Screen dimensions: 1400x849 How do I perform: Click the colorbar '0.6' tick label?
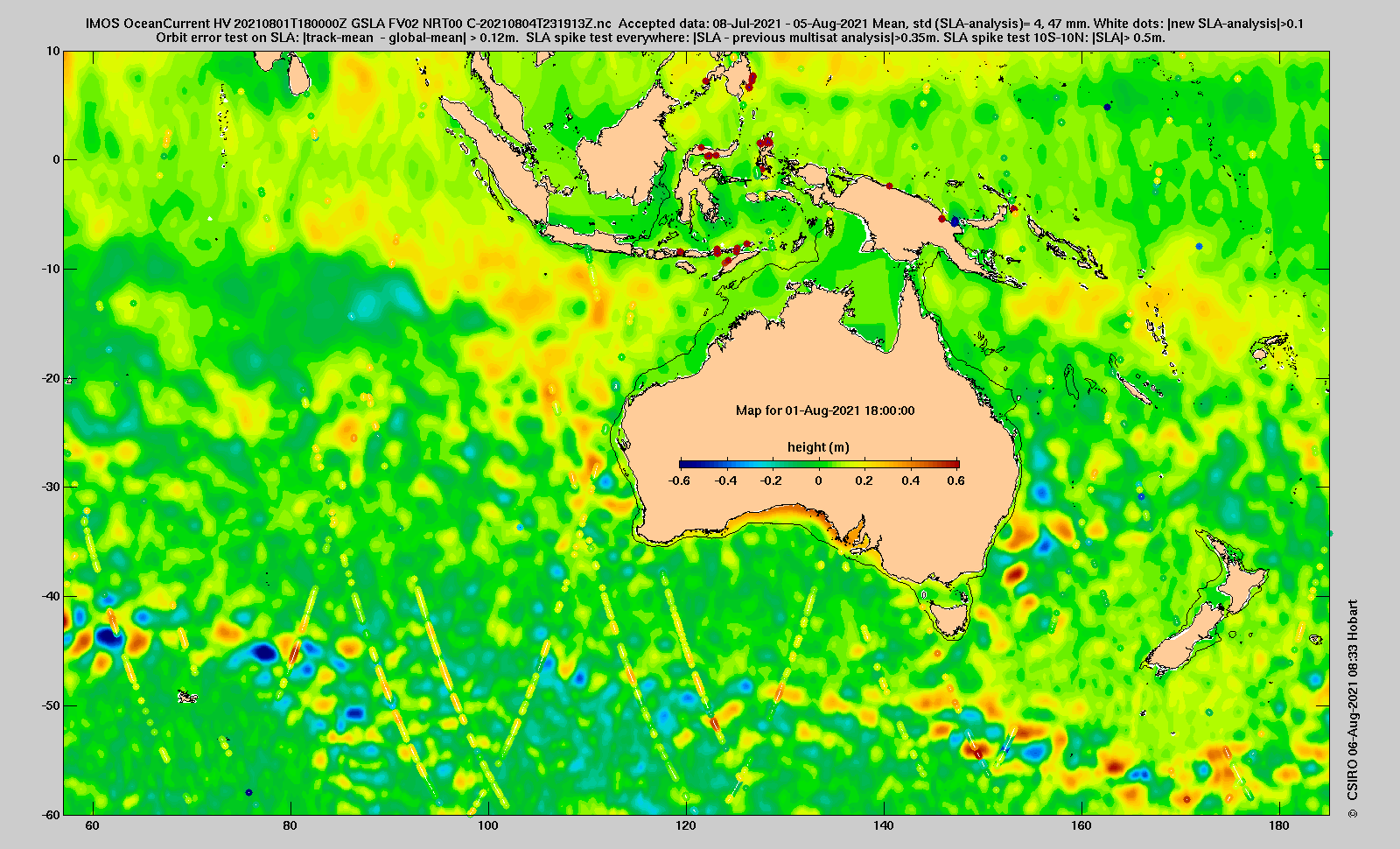coord(955,481)
